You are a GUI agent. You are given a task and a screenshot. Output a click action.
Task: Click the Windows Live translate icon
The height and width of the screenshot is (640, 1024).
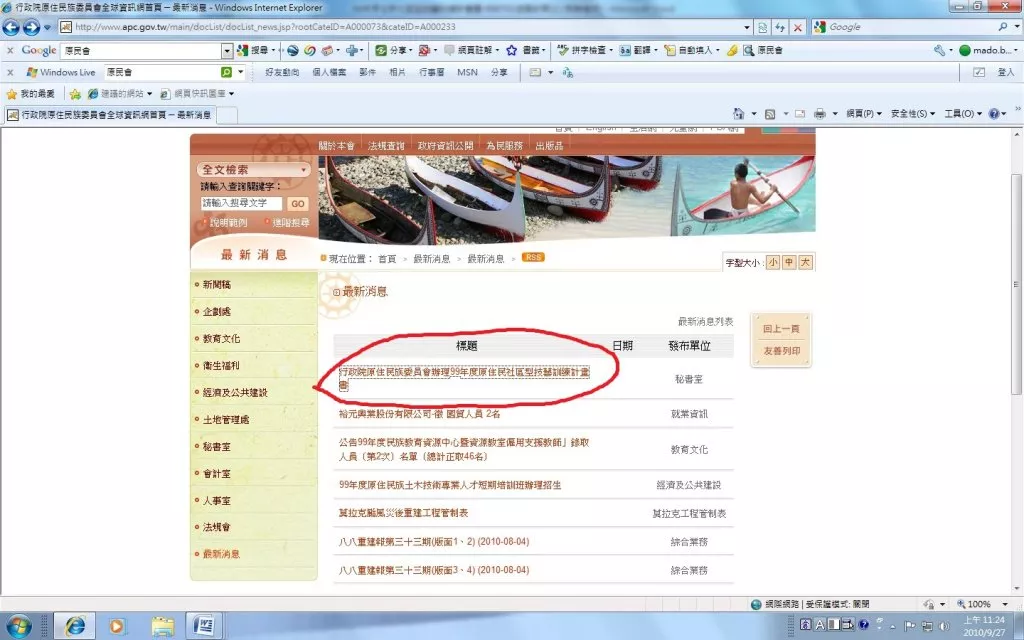[568, 72]
